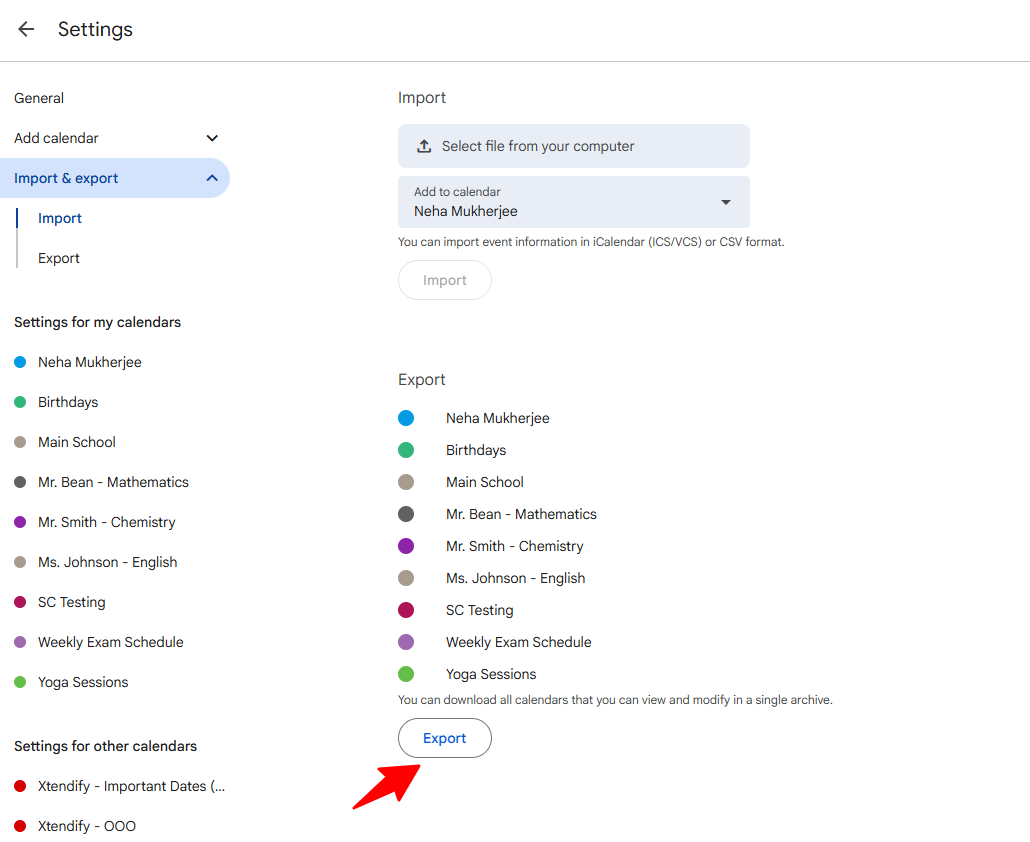The image size is (1030, 842).
Task: Select the Export sub-item in sidebar
Action: 58,258
